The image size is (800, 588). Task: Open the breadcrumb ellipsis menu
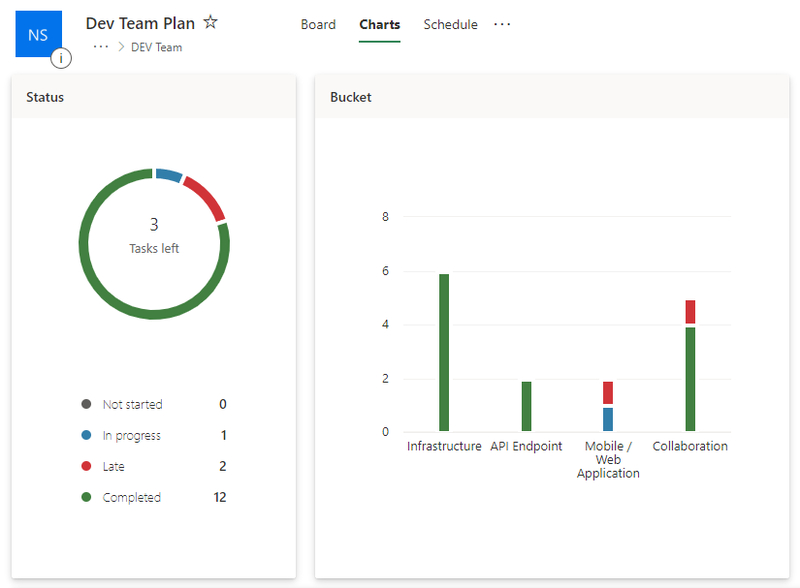(x=102, y=47)
